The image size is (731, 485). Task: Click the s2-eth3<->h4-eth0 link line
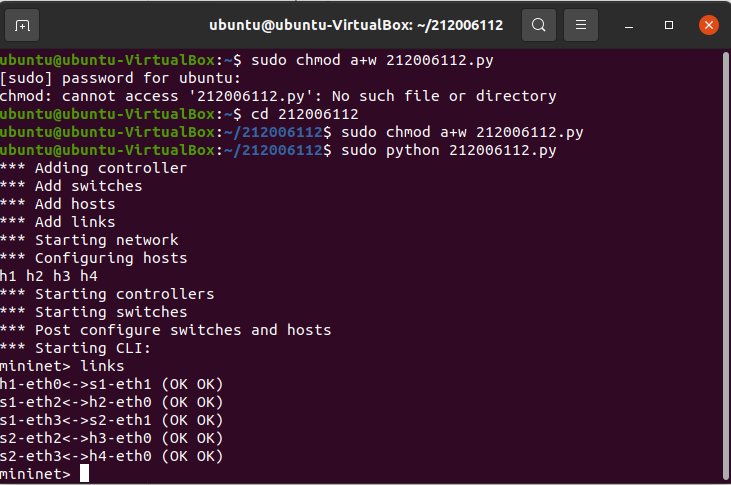coord(111,456)
